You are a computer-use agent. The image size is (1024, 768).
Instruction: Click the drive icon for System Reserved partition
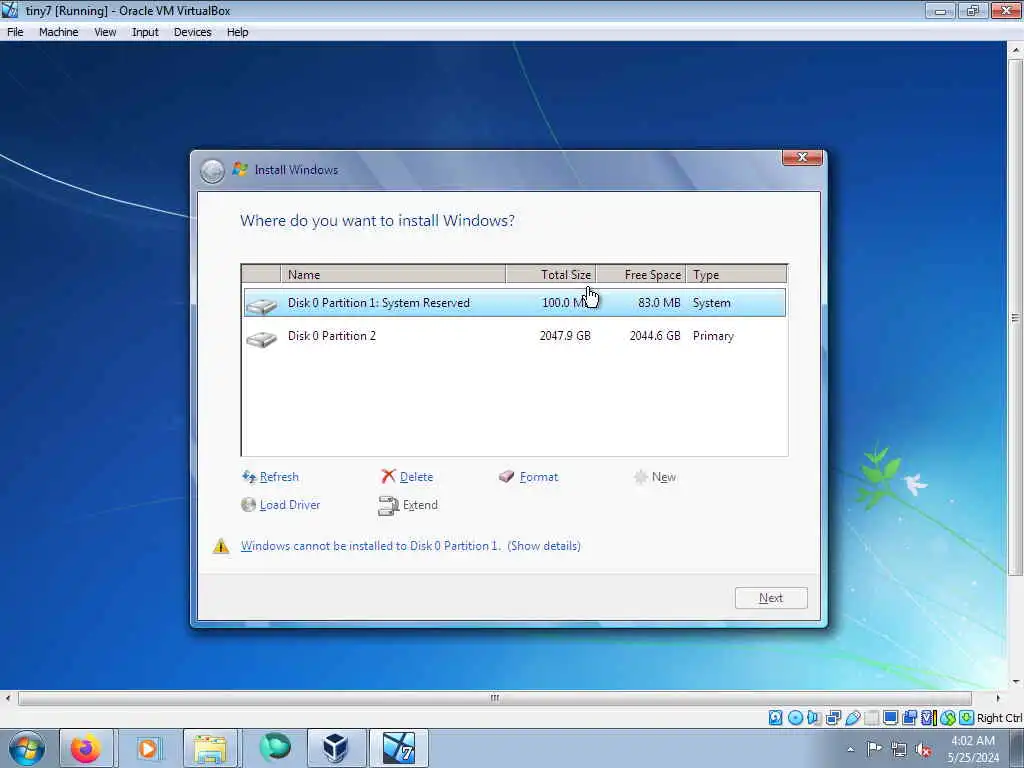(x=262, y=305)
